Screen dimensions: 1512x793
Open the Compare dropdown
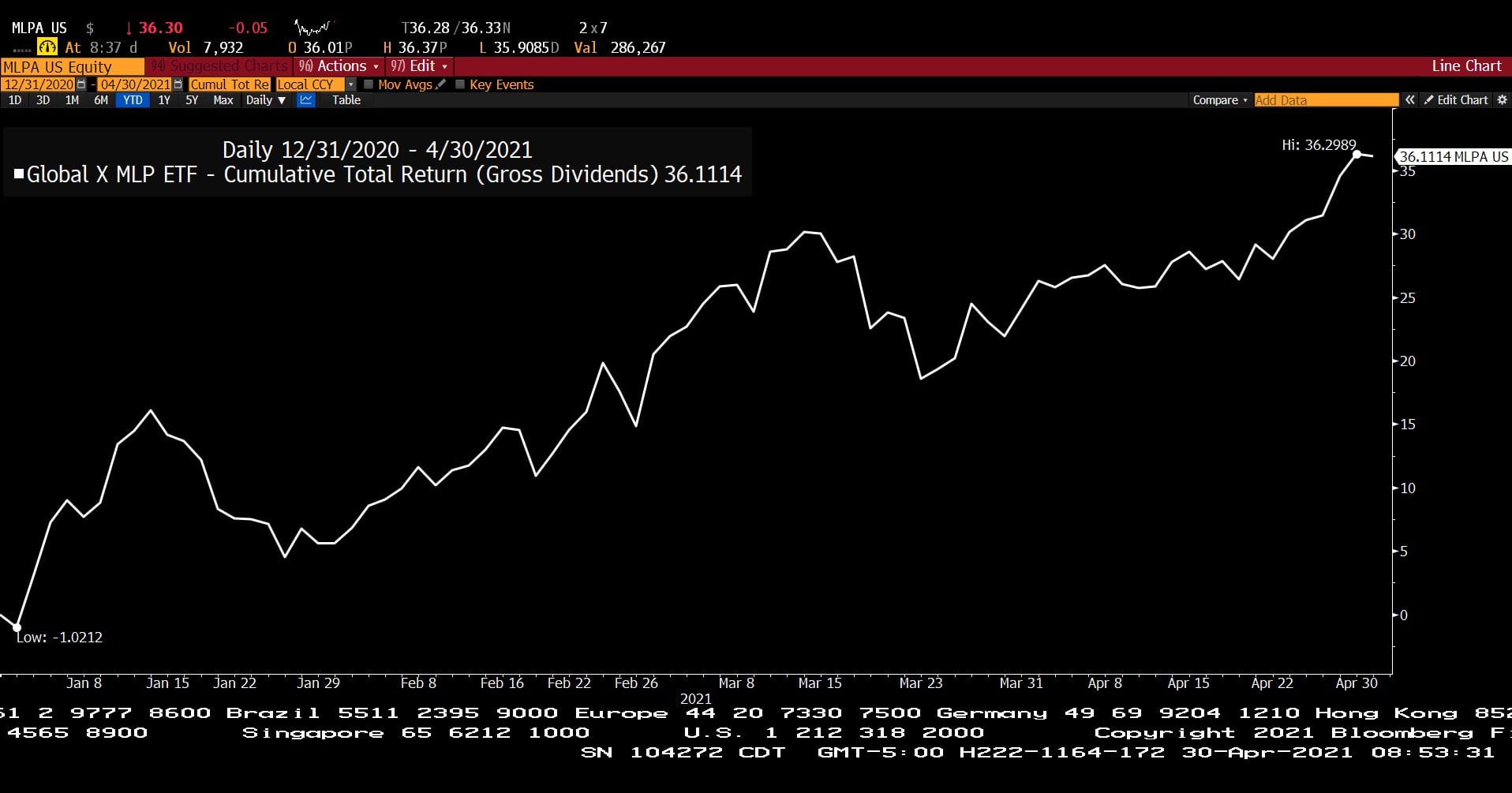coord(1220,100)
